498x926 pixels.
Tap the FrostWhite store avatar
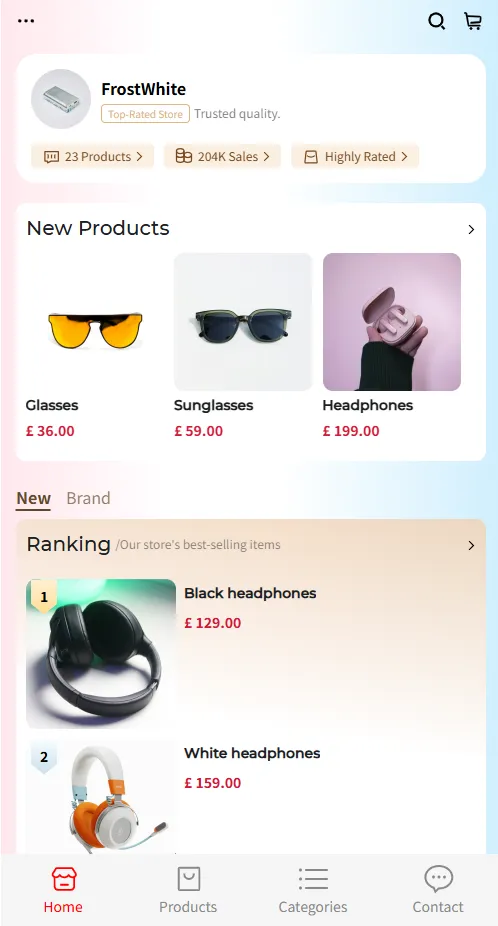(61, 99)
